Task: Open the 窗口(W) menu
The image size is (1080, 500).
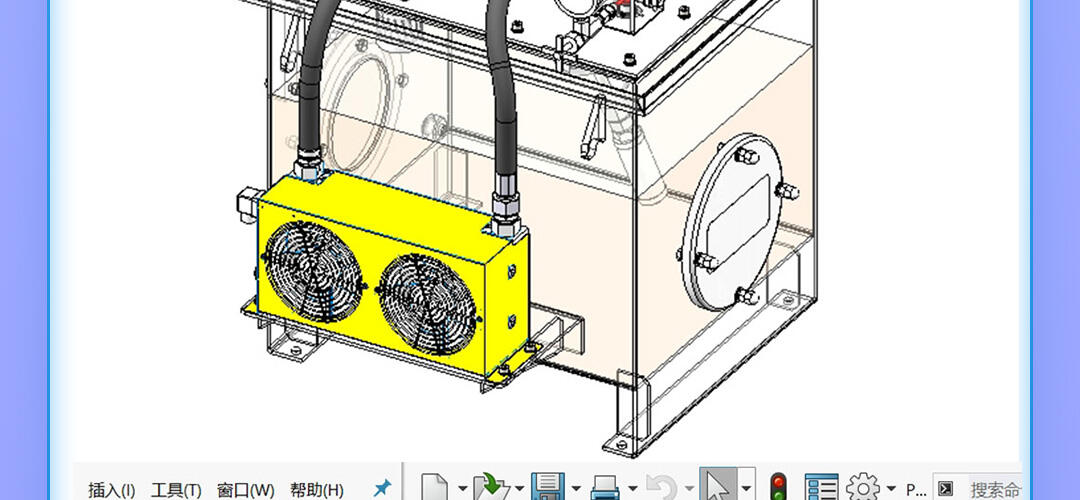Action: pyautogui.click(x=245, y=490)
